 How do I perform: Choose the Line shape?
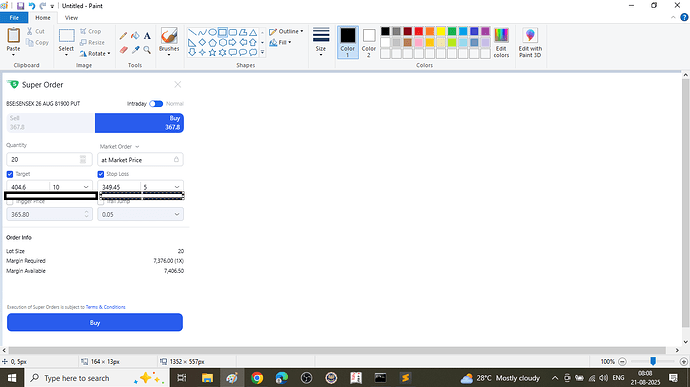[x=192, y=32]
